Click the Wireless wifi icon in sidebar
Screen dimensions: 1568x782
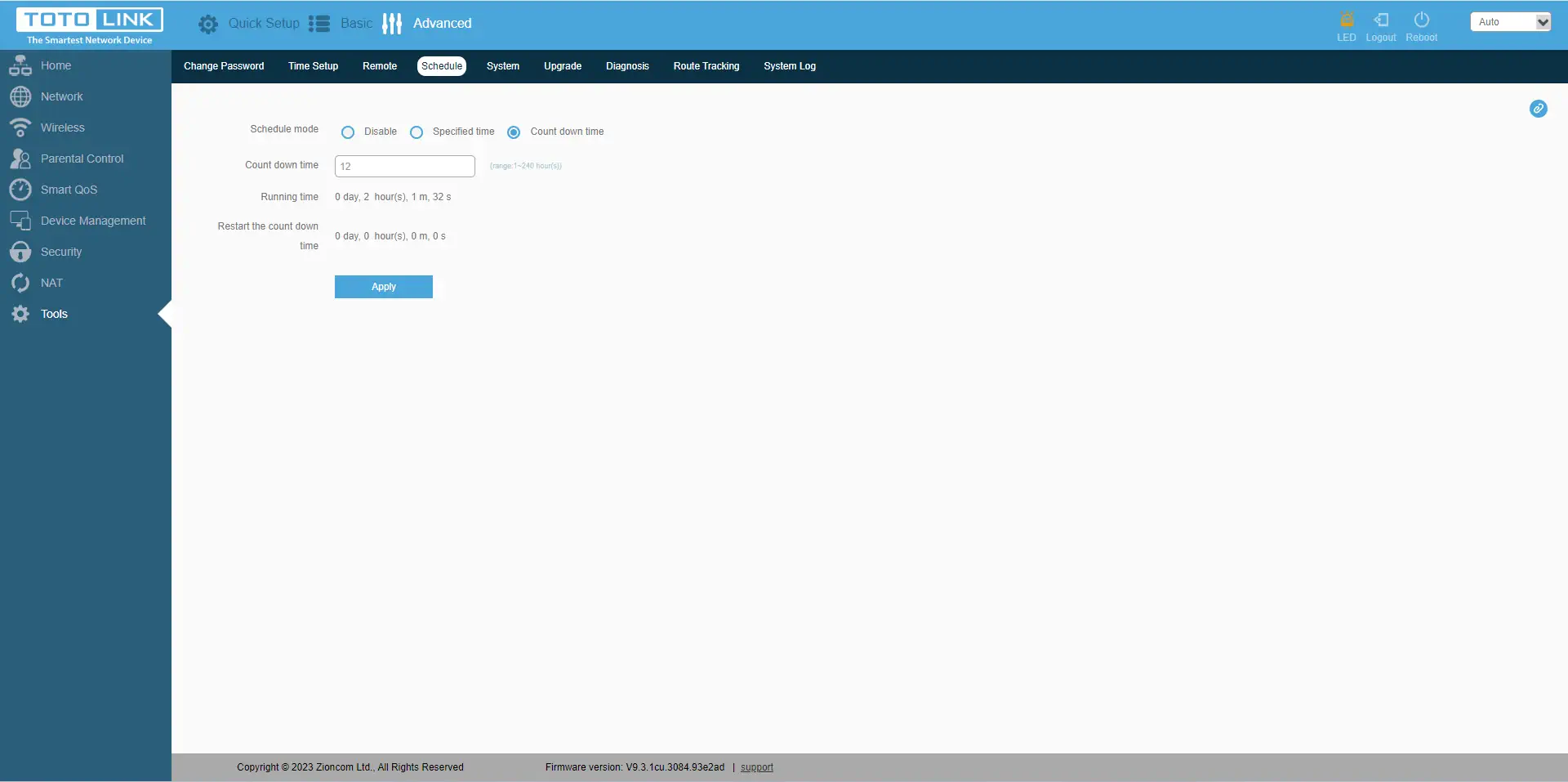pos(20,128)
